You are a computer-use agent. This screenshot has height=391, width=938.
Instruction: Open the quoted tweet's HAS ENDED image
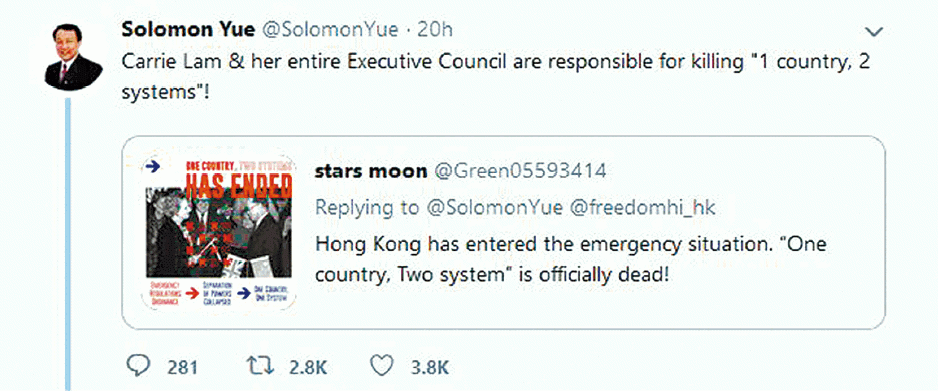click(x=218, y=232)
